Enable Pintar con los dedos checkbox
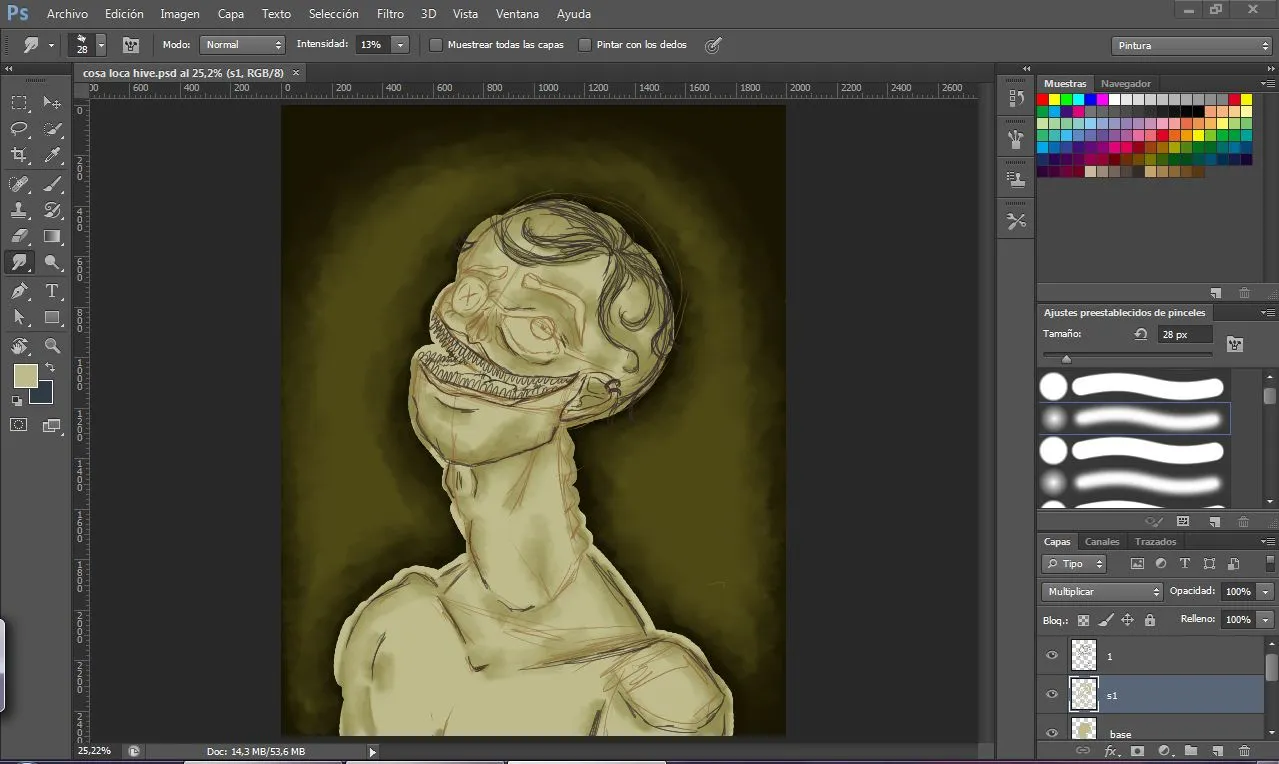 click(x=585, y=45)
